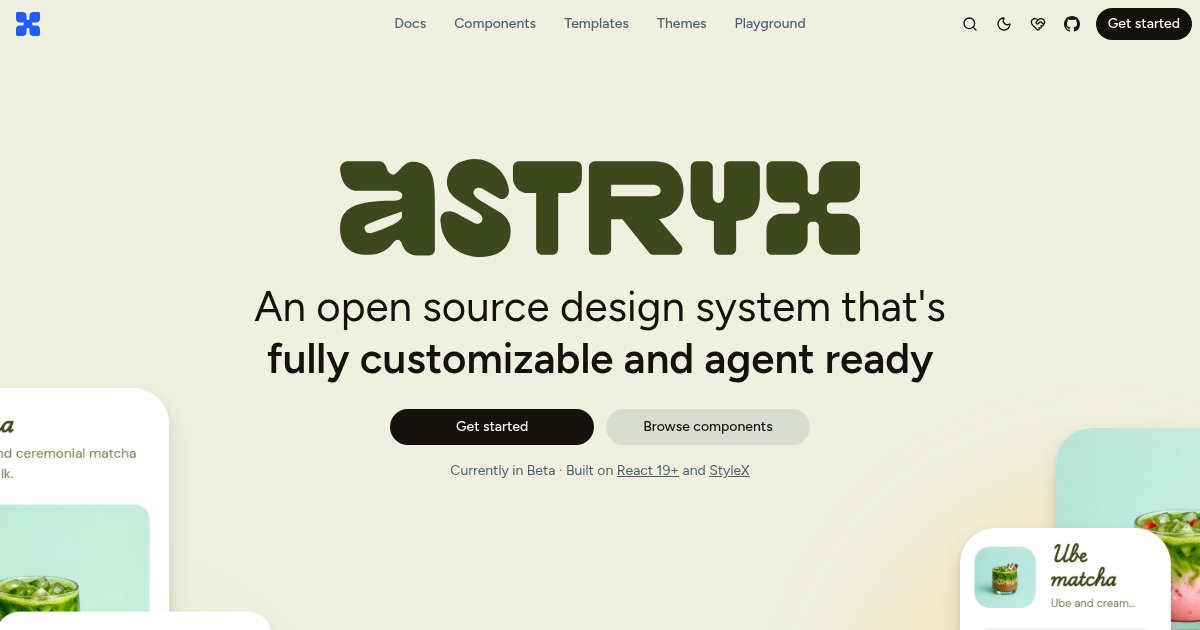Click the hero Get started button
The width and height of the screenshot is (1200, 630).
(492, 427)
